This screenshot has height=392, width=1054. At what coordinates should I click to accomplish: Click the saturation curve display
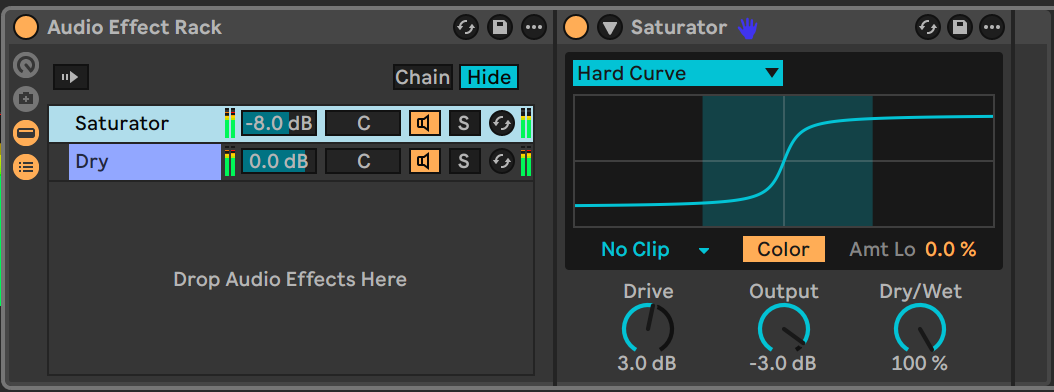(784, 161)
